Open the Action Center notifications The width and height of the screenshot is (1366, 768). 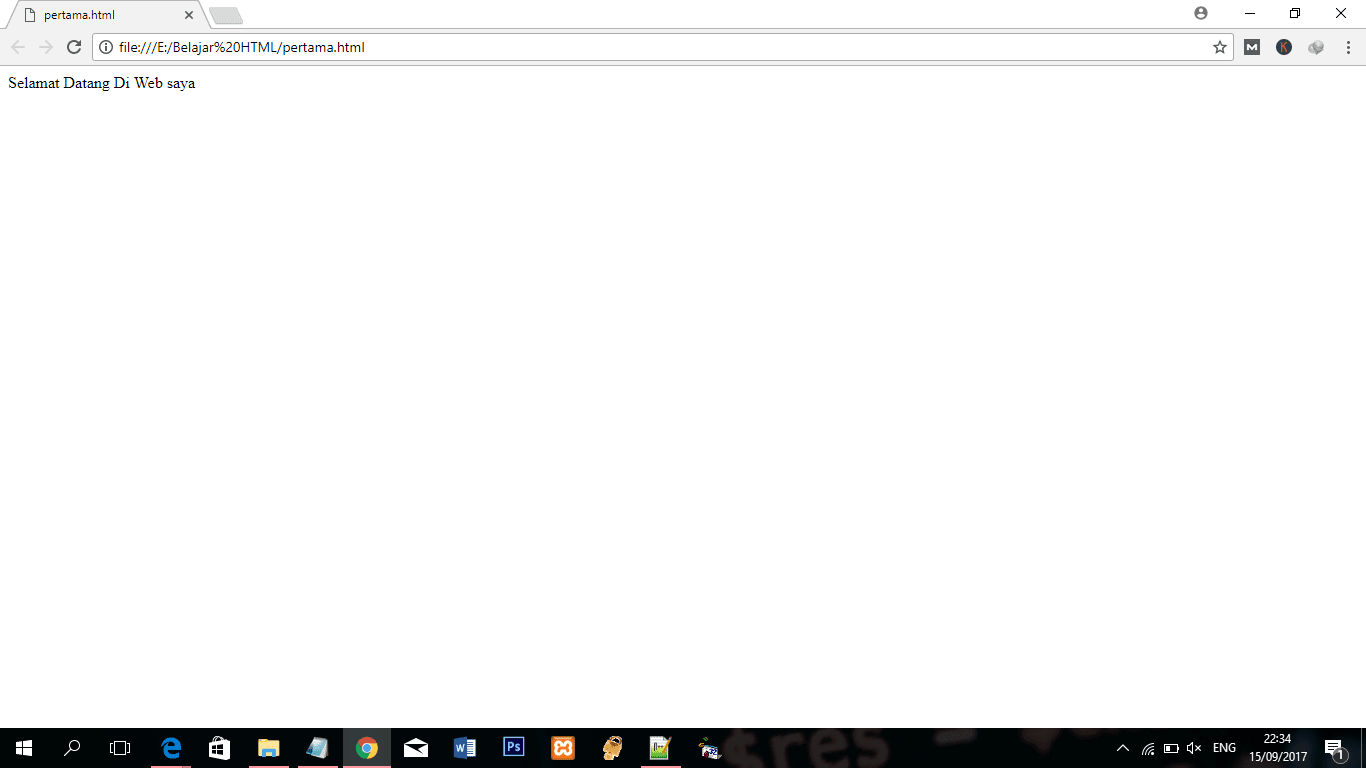pyautogui.click(x=1334, y=748)
